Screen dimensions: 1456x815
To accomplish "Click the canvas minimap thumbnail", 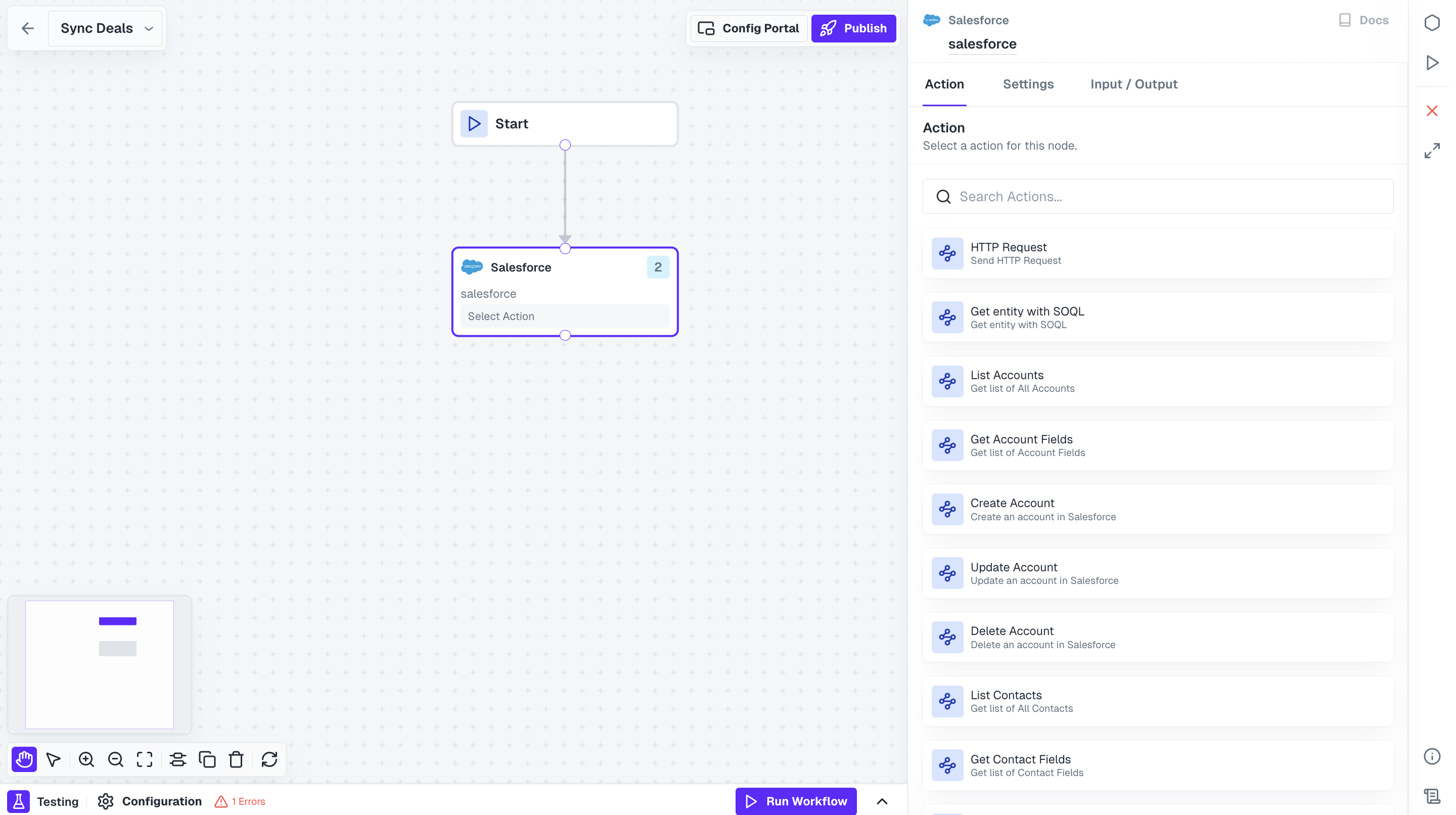I will (100, 665).
